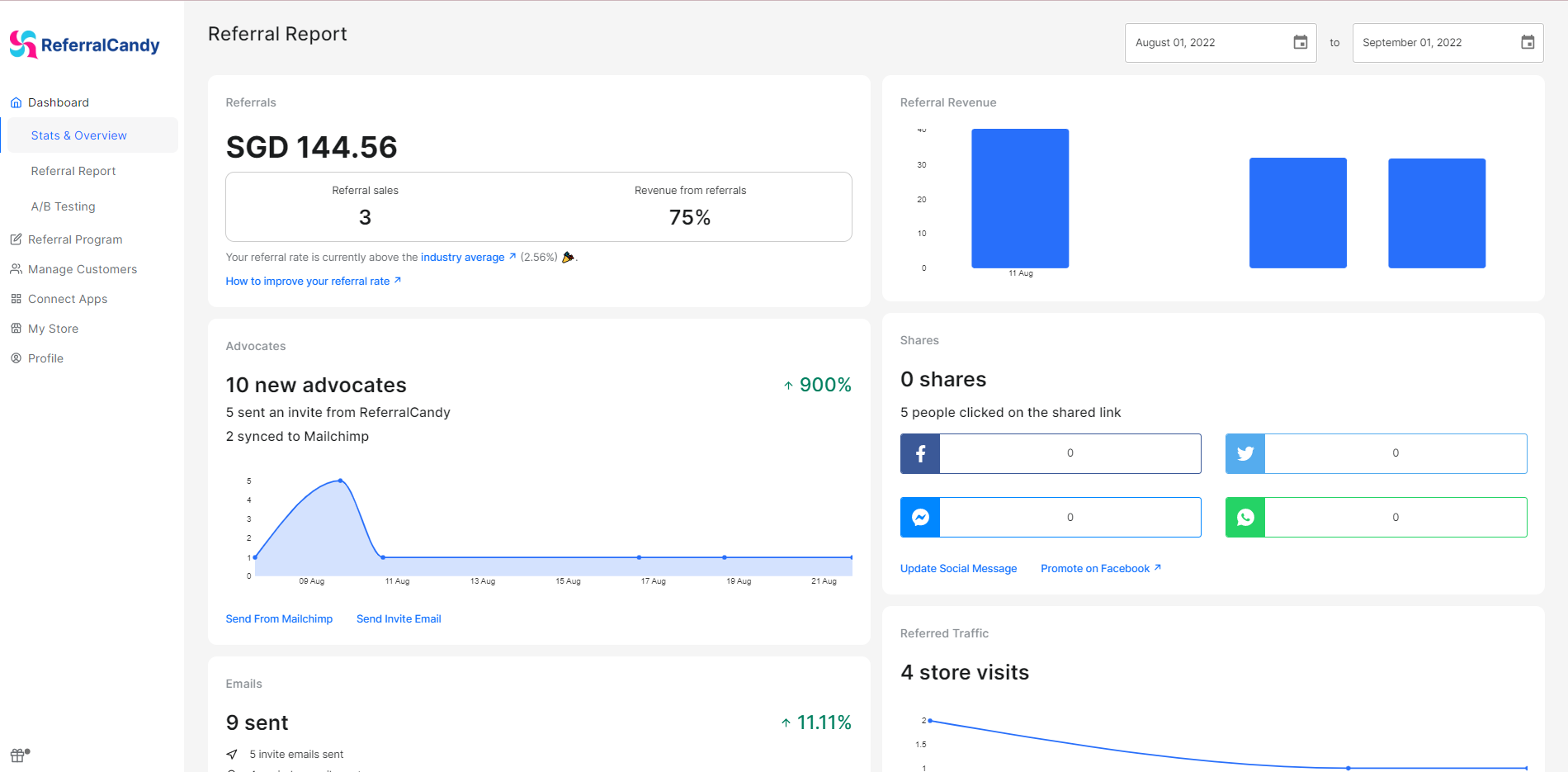Viewport: 1568px width, 772px height.
Task: Select the Twitter share icon
Action: coord(1244,453)
